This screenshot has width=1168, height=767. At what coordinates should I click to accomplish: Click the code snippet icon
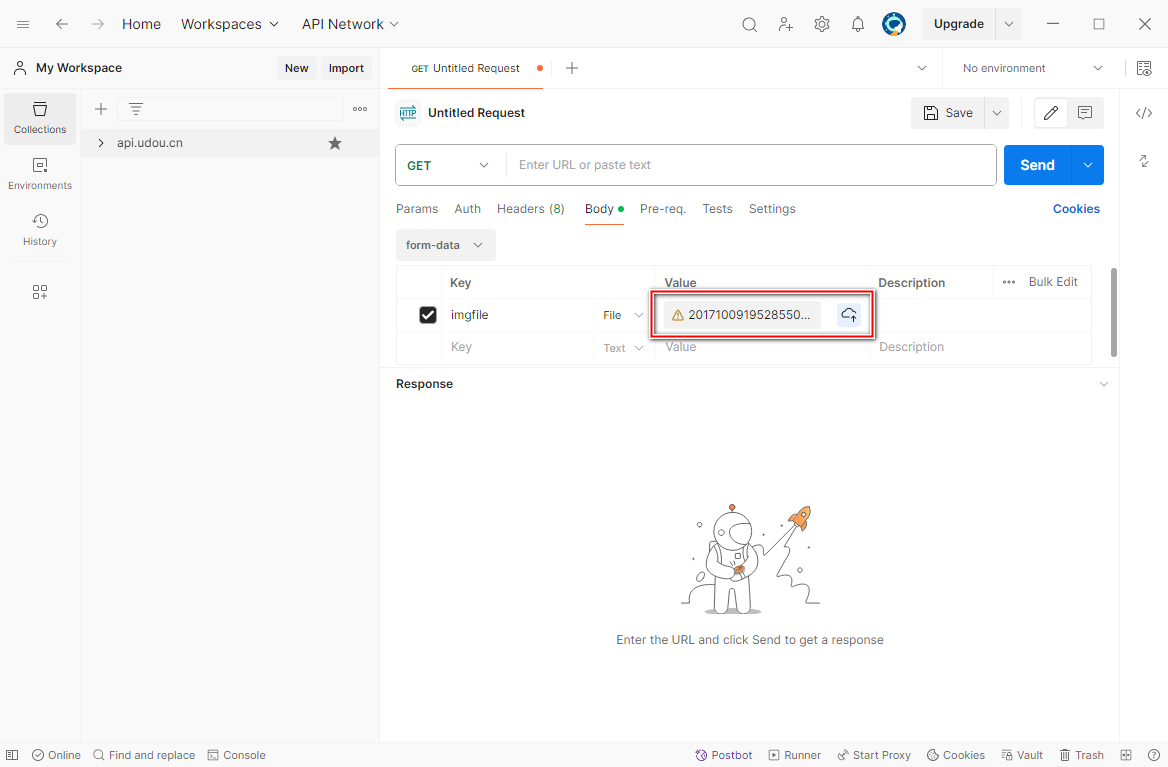(1144, 113)
